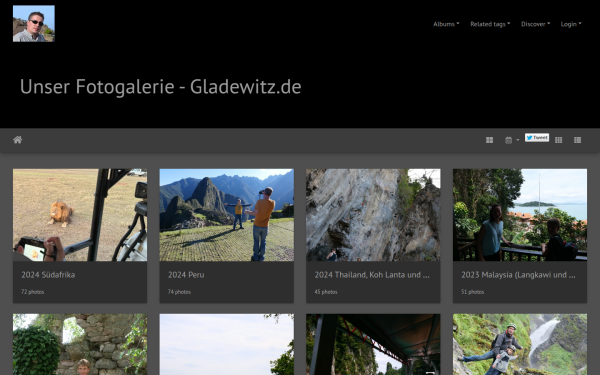Share the gallery with Tweet button
Viewport: 600px width, 375px height.
[x=537, y=137]
